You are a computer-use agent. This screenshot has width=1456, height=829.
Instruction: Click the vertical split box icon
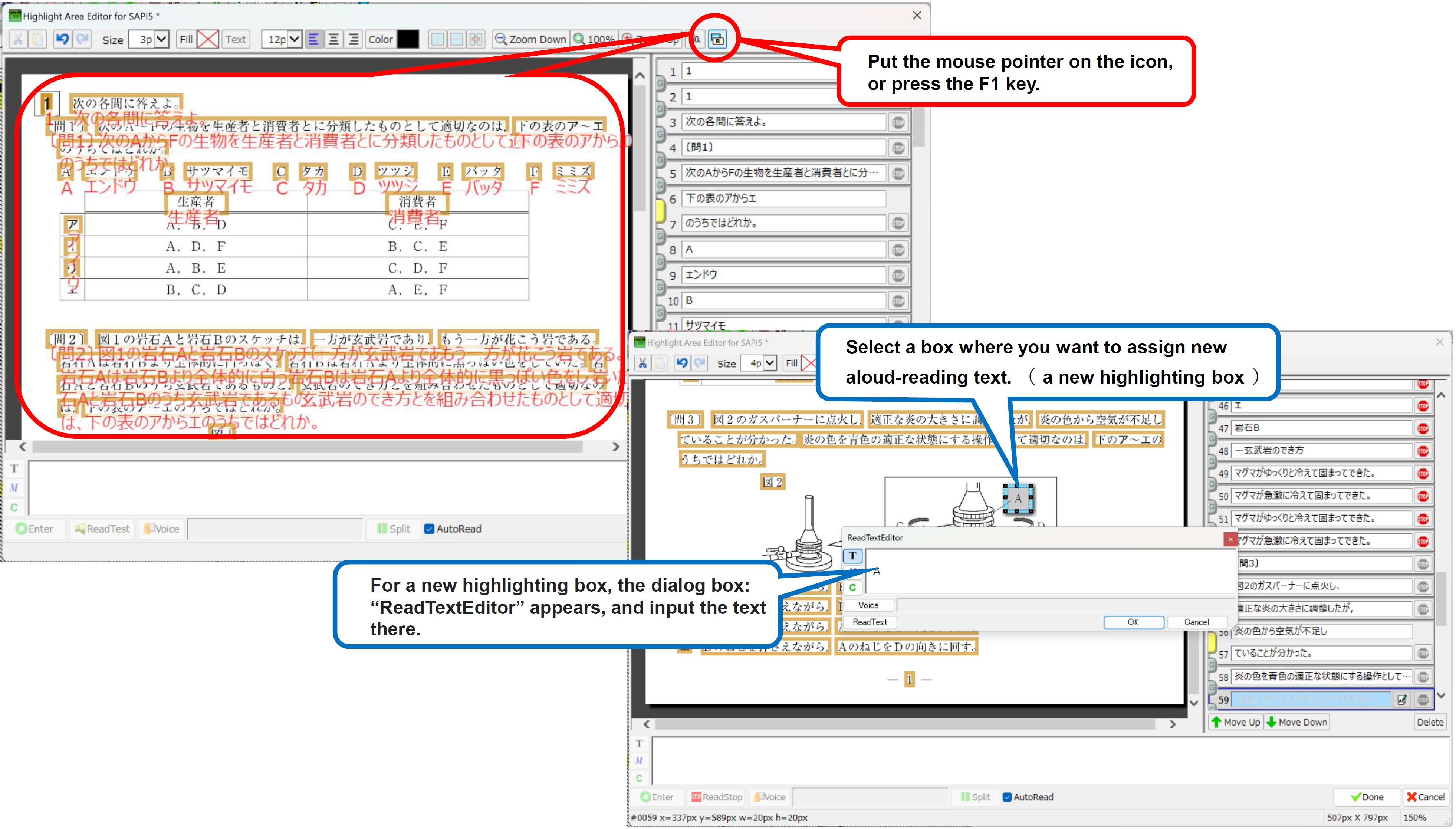point(437,39)
